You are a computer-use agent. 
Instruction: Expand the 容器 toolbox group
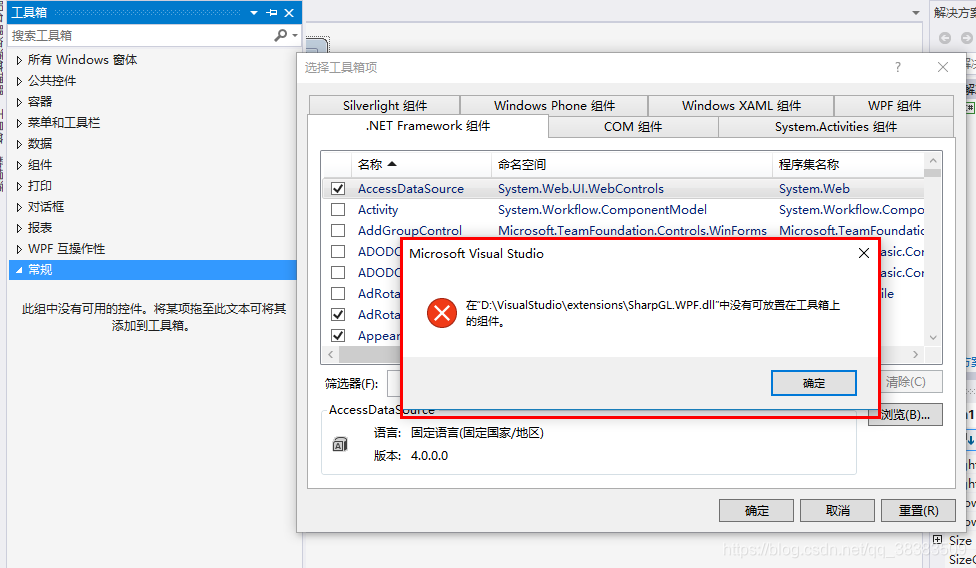point(19,102)
